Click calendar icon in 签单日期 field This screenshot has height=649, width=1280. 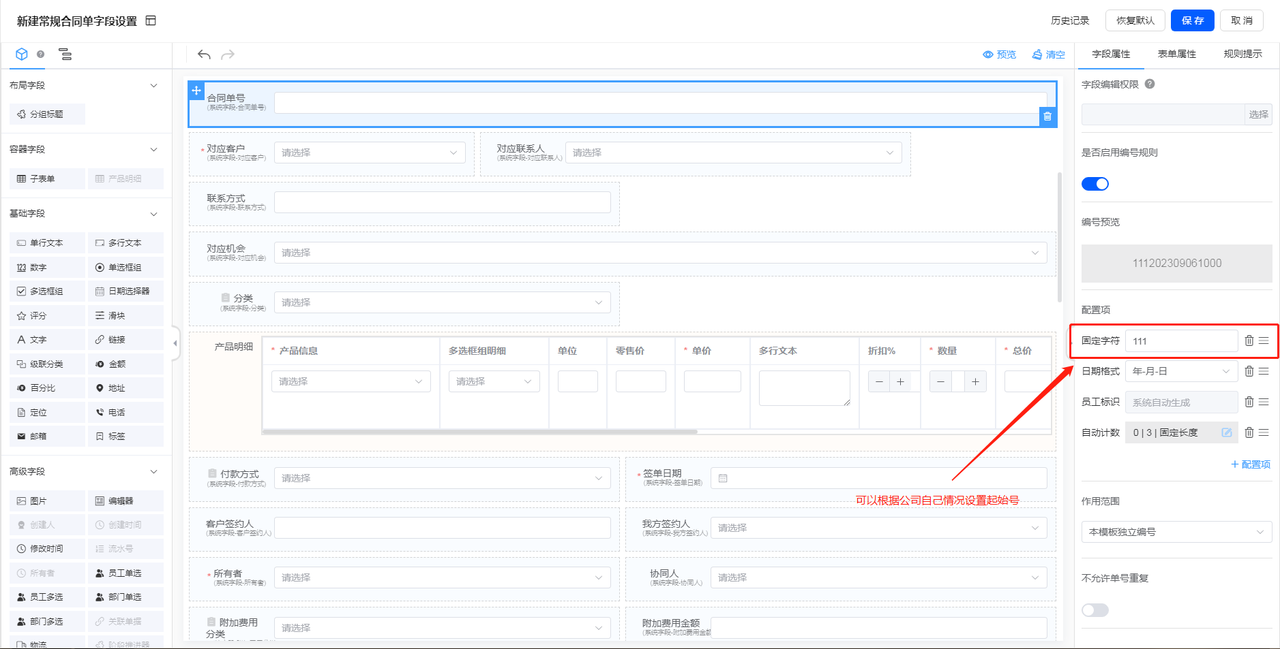pyautogui.click(x=723, y=478)
